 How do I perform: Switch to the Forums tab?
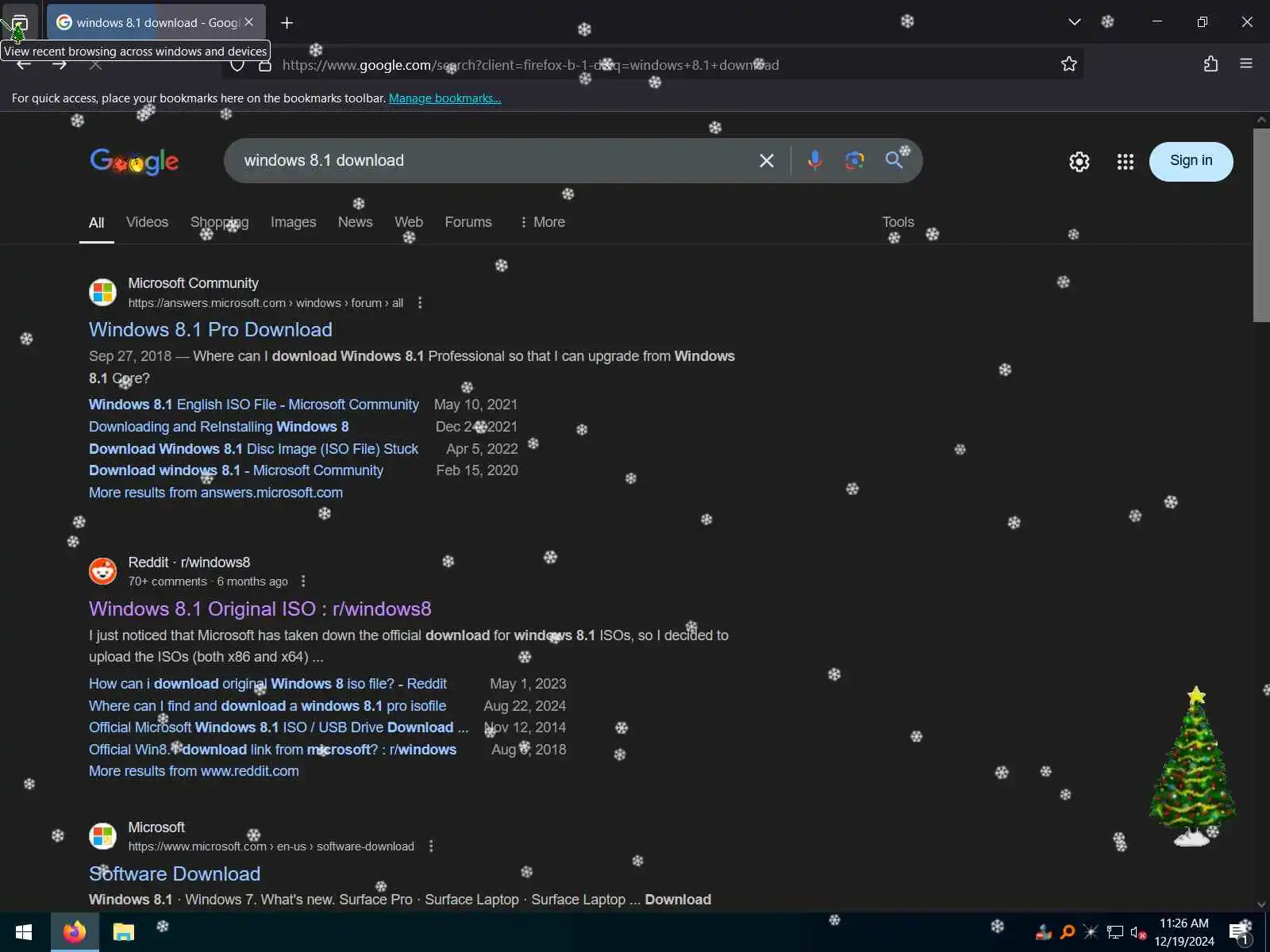(468, 222)
